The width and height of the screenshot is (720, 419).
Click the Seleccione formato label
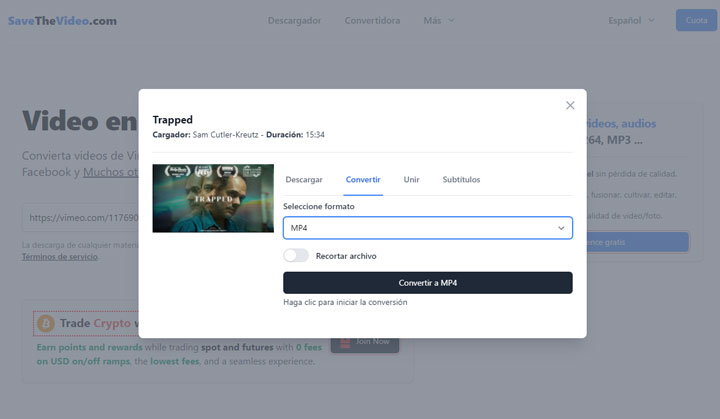coord(319,206)
